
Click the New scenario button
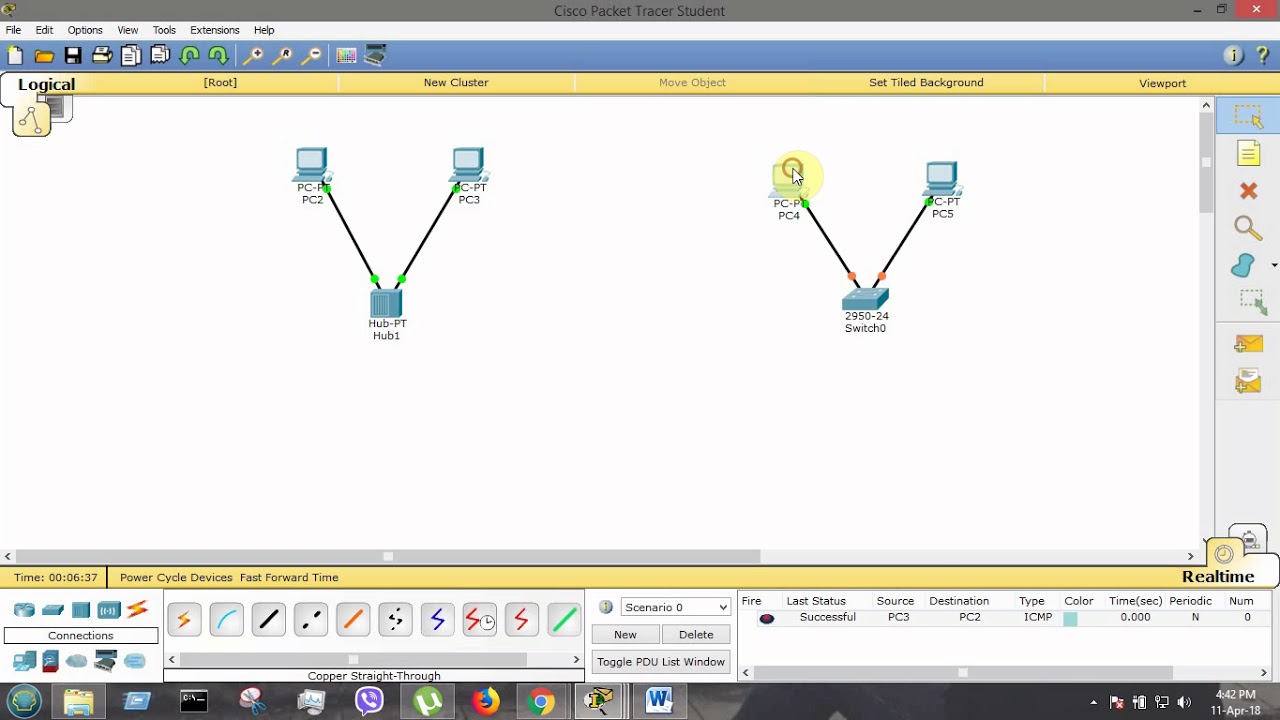(x=625, y=635)
